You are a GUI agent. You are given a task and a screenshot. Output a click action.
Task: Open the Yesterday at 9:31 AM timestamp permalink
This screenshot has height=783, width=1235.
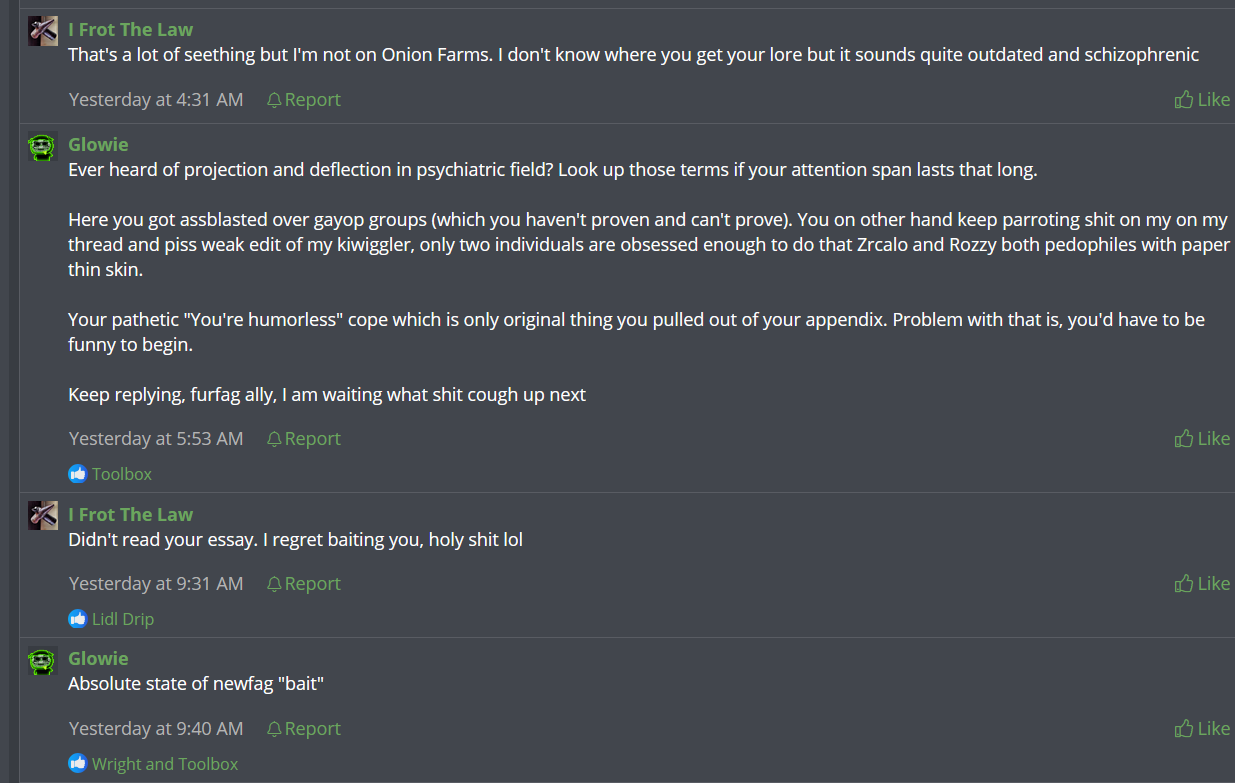[156, 583]
